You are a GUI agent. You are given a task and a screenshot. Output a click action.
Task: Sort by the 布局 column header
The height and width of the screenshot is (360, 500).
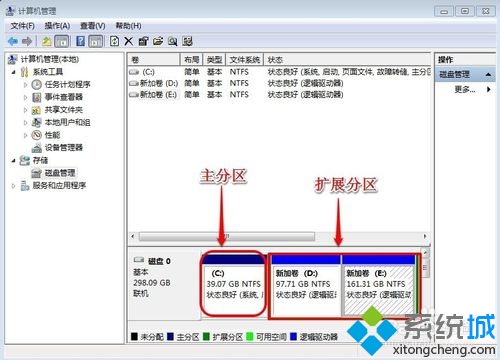(x=192, y=60)
